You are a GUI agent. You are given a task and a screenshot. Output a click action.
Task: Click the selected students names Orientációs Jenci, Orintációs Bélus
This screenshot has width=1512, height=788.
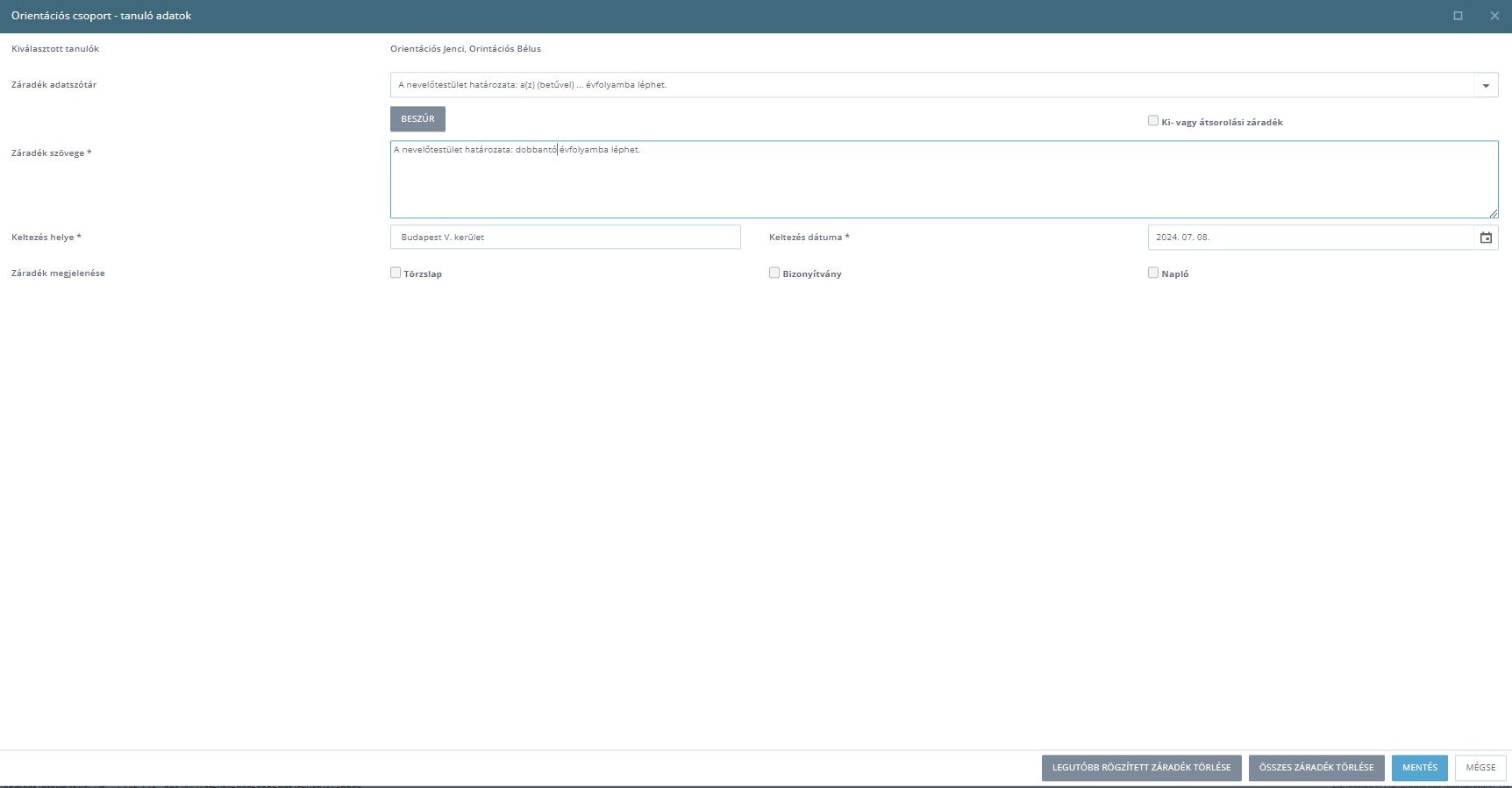(466, 49)
